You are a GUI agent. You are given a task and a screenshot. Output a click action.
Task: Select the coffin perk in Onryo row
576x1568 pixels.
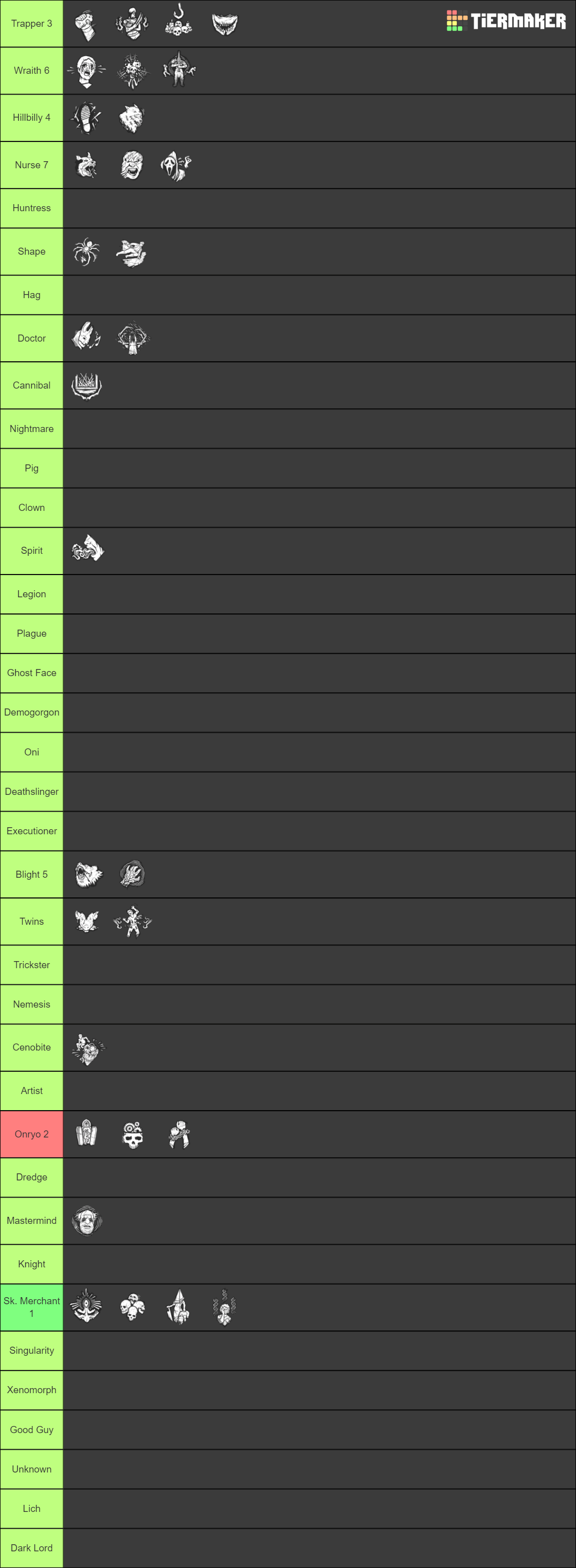coord(86,1134)
